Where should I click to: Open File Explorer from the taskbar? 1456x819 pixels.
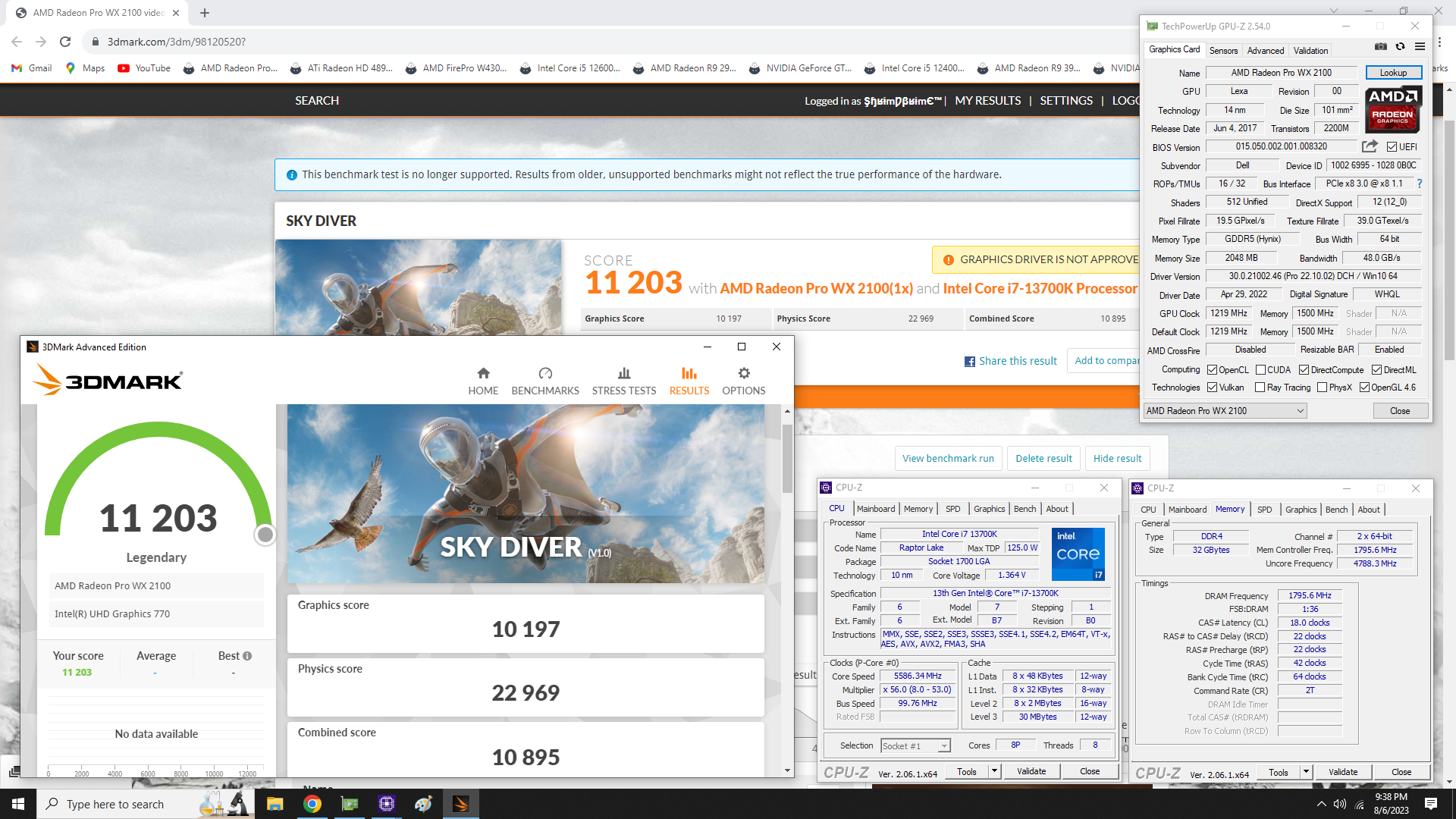275,804
